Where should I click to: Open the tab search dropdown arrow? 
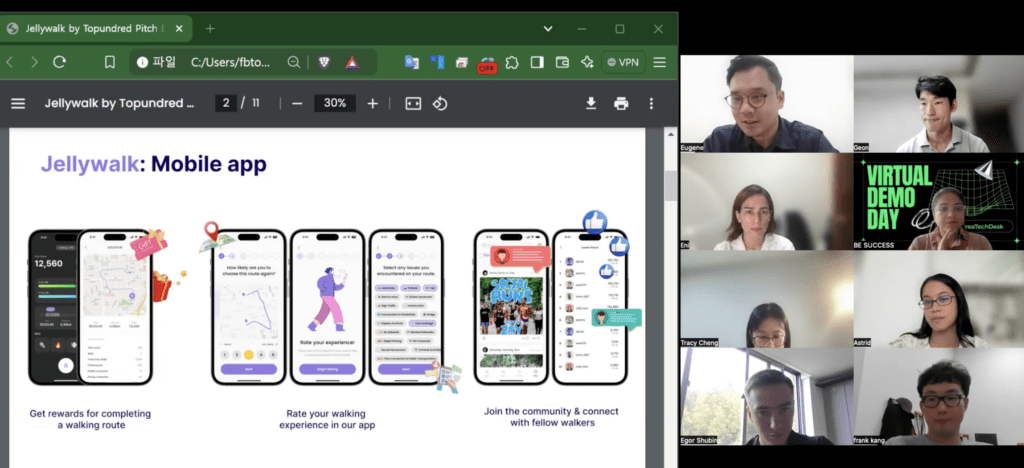[x=548, y=29]
